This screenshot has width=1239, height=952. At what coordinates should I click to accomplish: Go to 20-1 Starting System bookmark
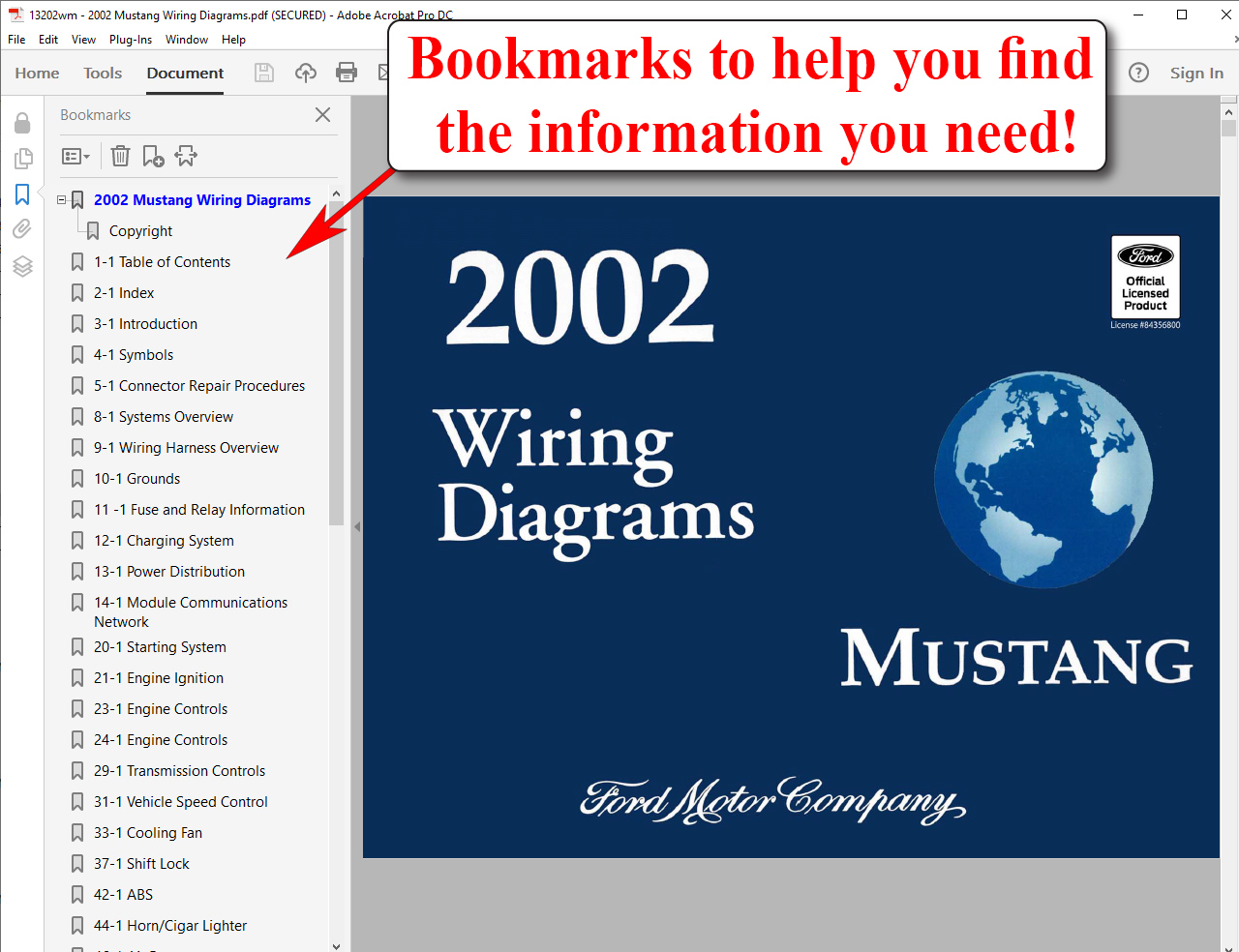(x=160, y=647)
